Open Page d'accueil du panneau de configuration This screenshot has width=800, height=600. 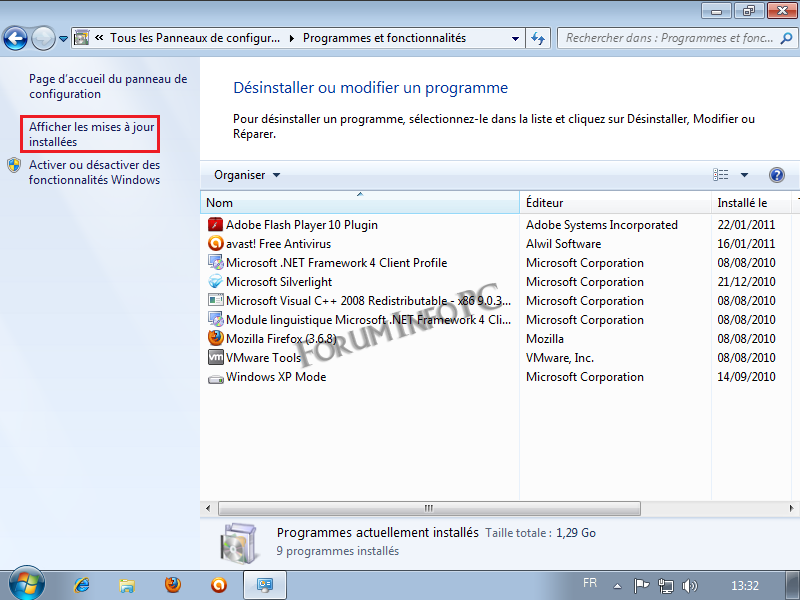[x=108, y=86]
